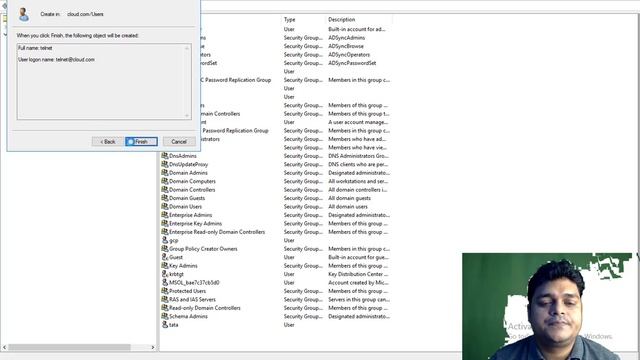Select the MSOL_bae7c37cb5d0 user icon

[x=165, y=282]
